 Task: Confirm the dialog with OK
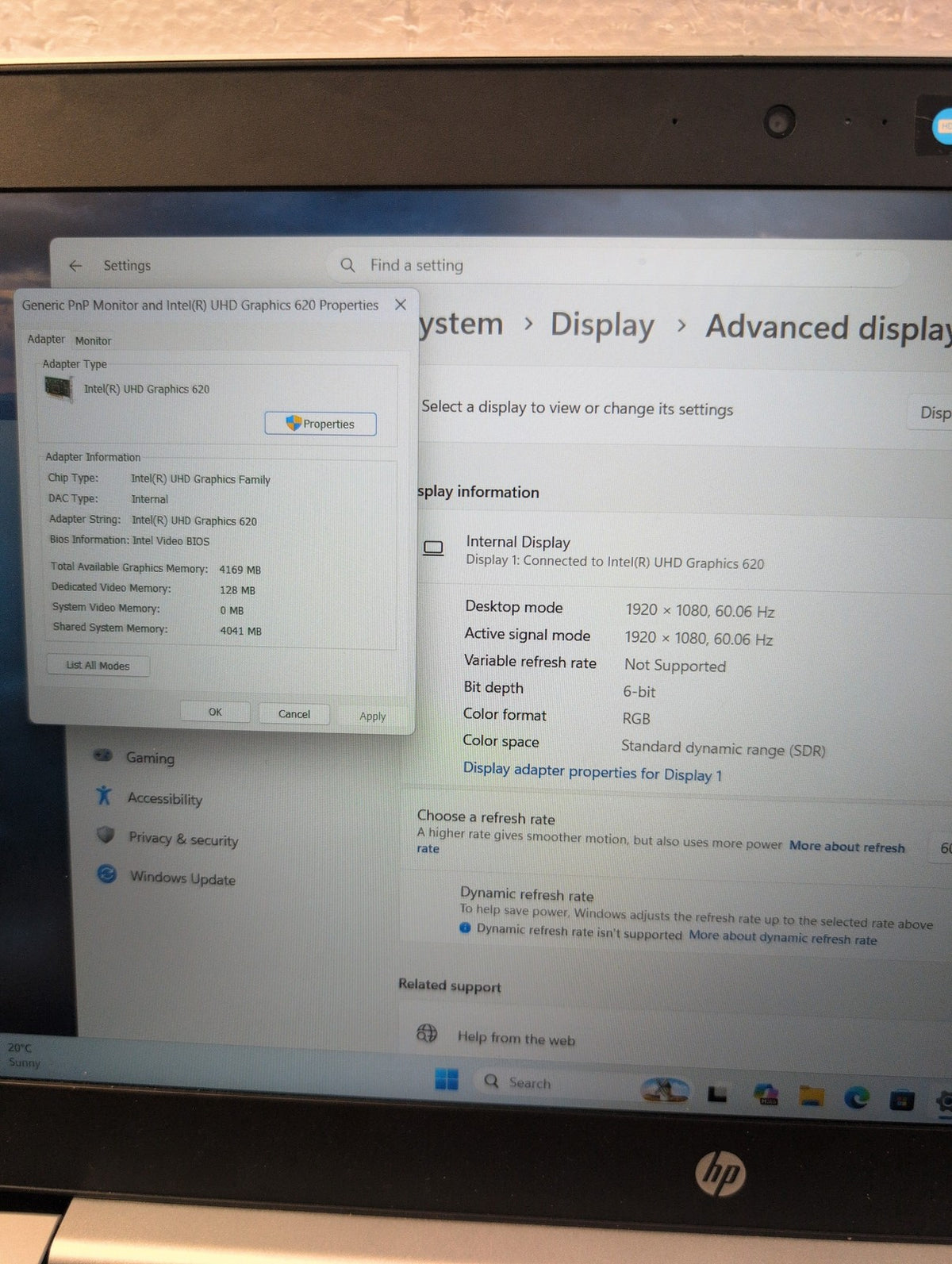pyautogui.click(x=215, y=712)
